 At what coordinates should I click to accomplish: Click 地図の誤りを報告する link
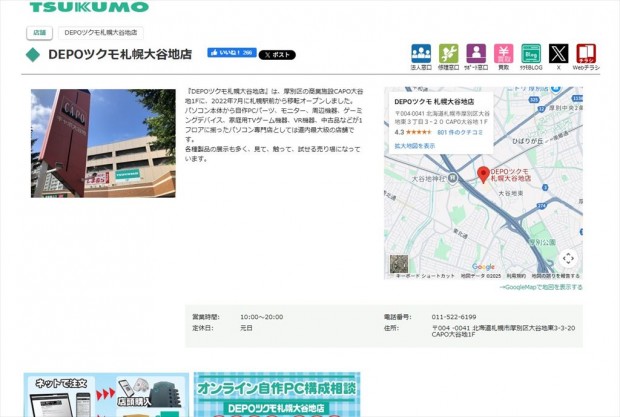[556, 276]
